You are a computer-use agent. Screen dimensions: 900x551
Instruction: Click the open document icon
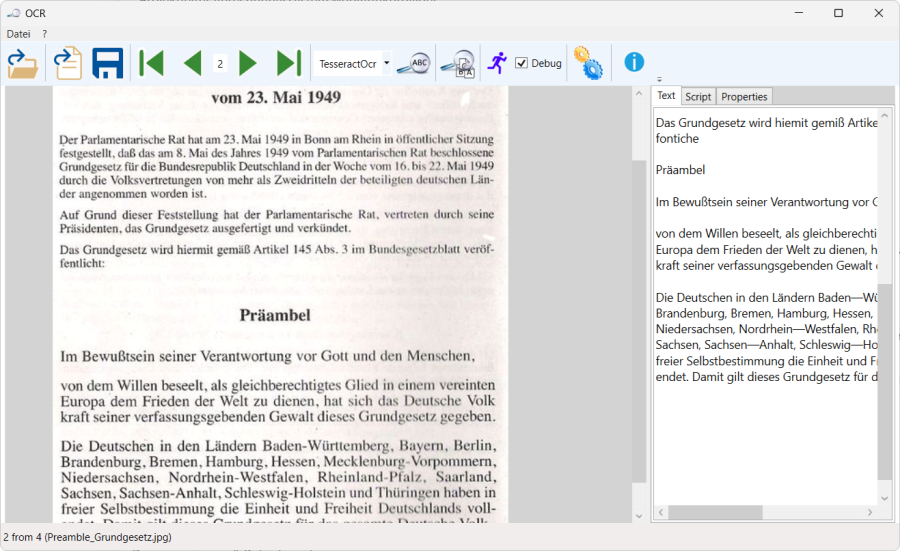coord(67,63)
